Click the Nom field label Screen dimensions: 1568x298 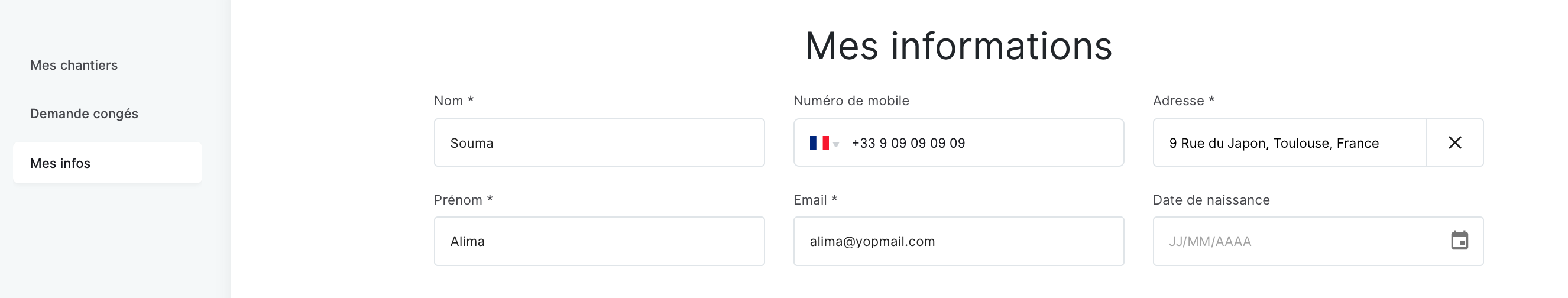[453, 101]
